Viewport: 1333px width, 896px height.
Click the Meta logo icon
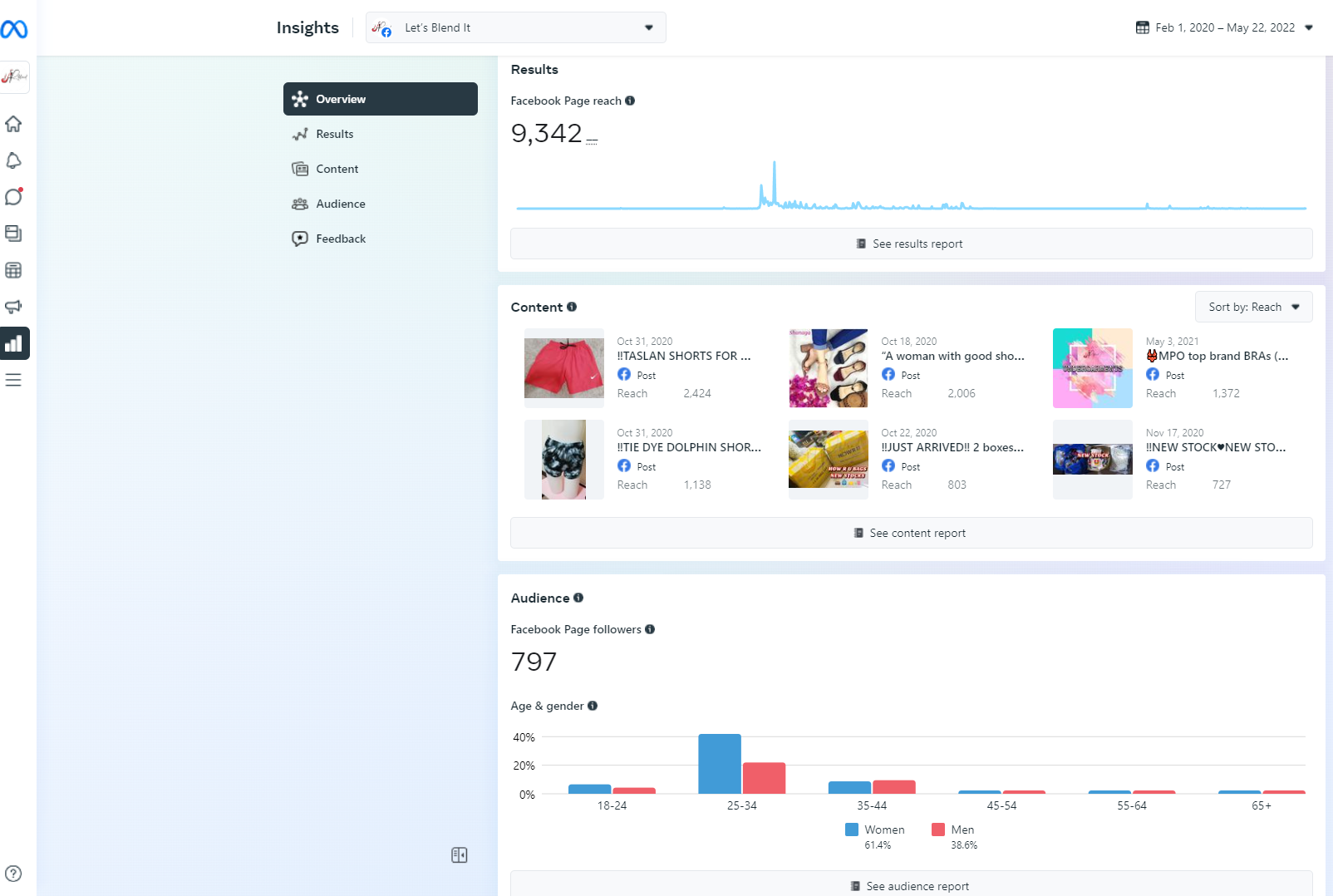pos(14,29)
